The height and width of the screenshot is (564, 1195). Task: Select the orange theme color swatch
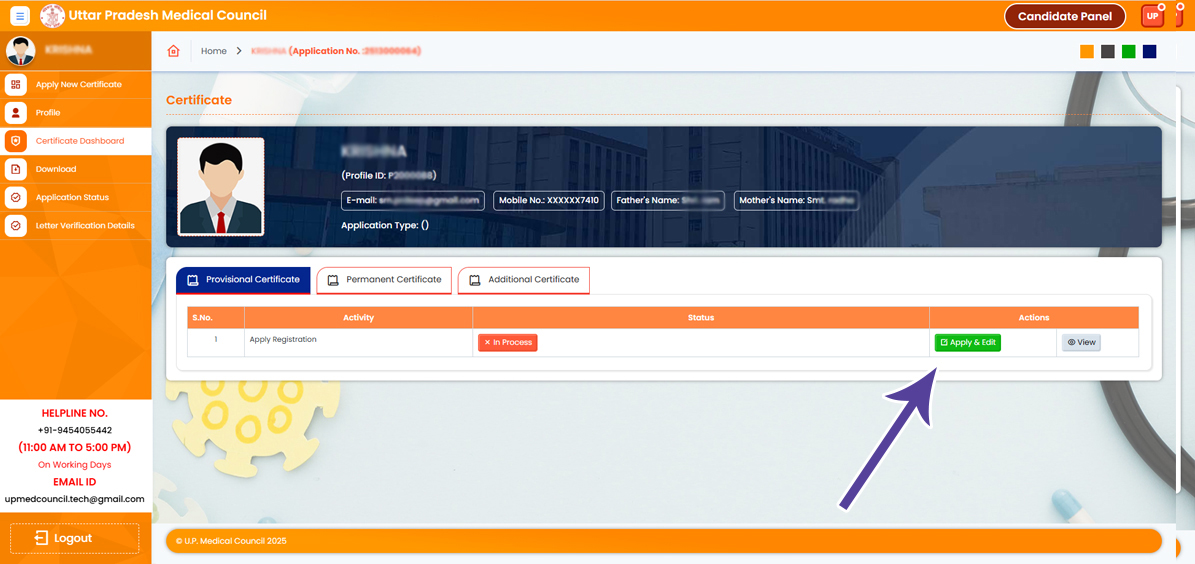tap(1087, 52)
